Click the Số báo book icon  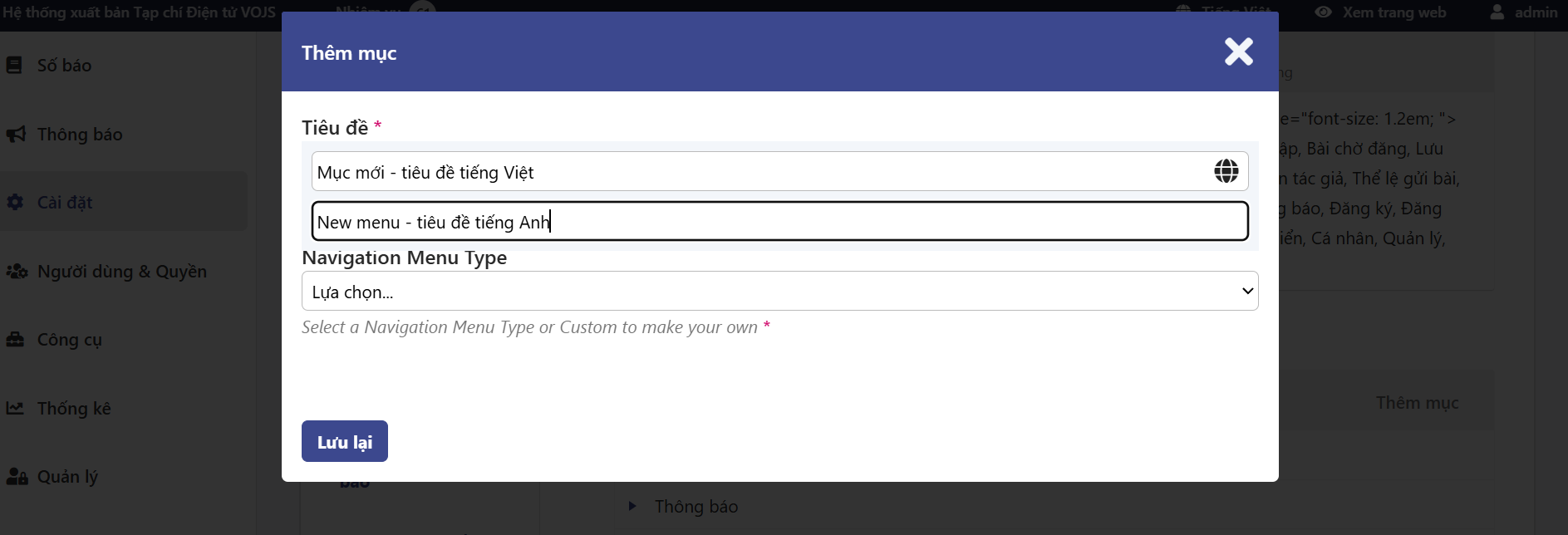click(x=14, y=65)
